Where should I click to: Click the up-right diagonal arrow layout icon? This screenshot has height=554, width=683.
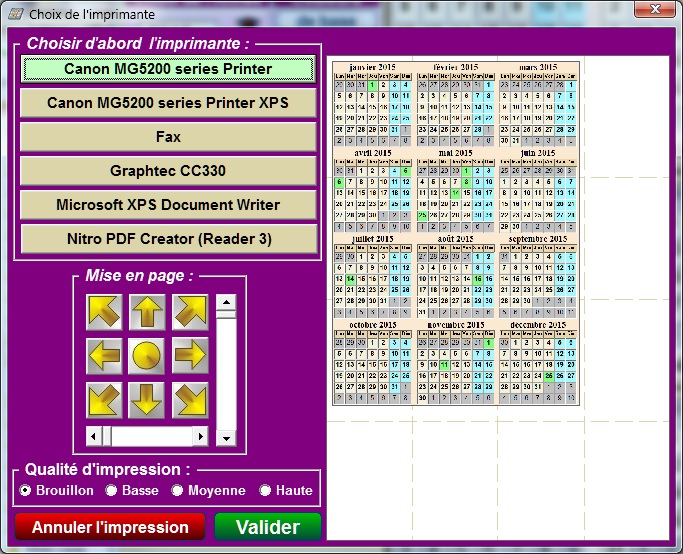190,313
